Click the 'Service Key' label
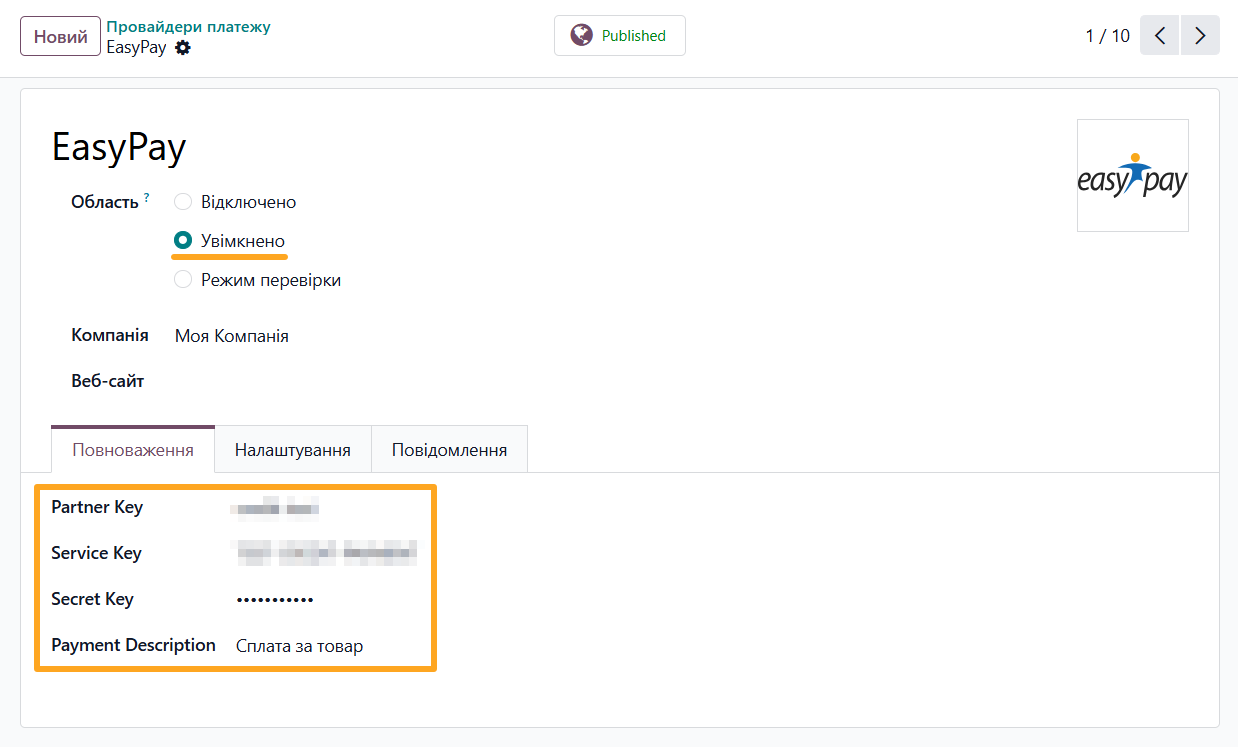Viewport: 1238px width, 747px height. click(96, 553)
